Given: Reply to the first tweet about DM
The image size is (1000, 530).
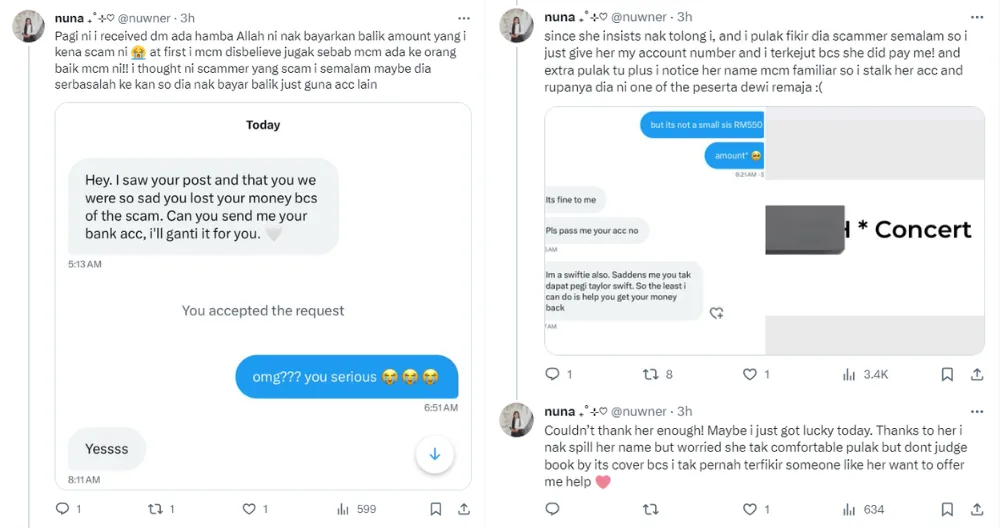Looking at the screenshot, I should coord(62,509).
